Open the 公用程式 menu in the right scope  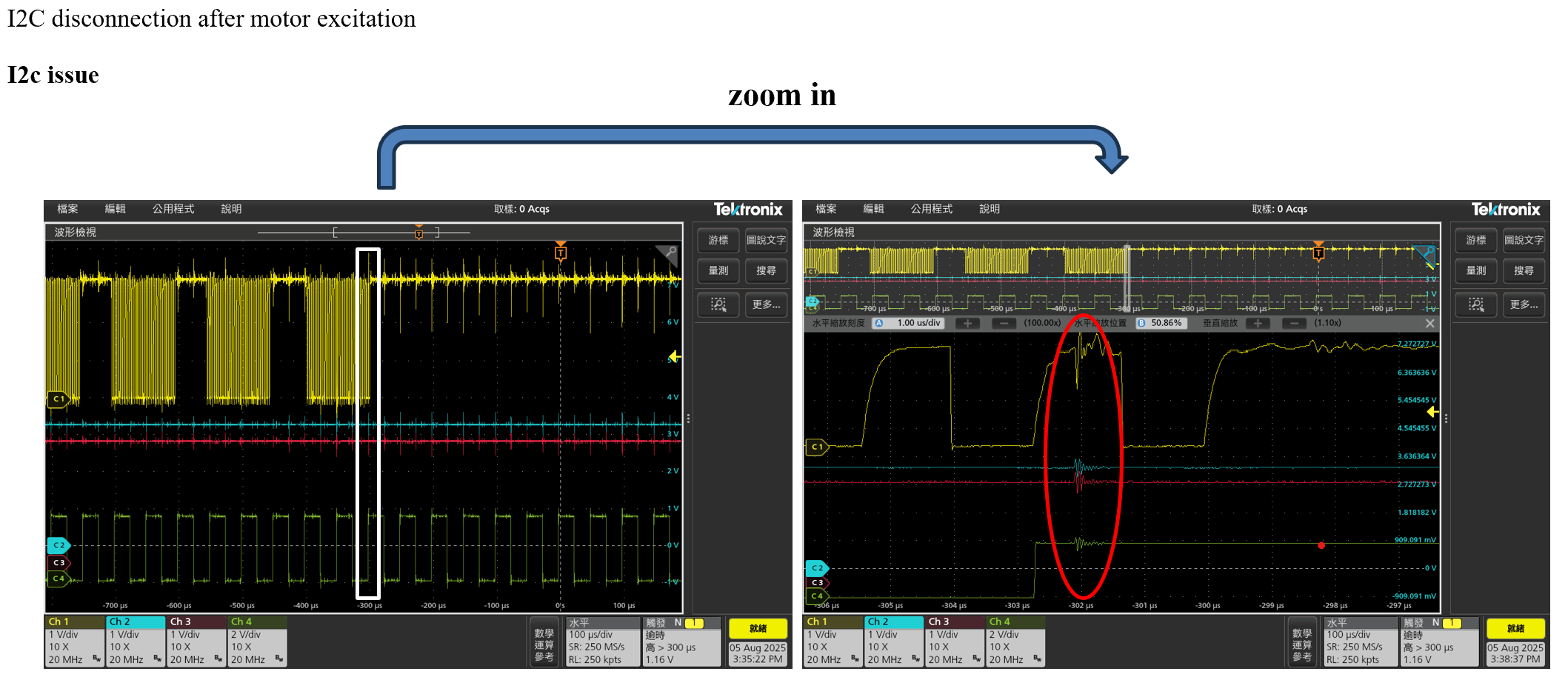(x=932, y=209)
